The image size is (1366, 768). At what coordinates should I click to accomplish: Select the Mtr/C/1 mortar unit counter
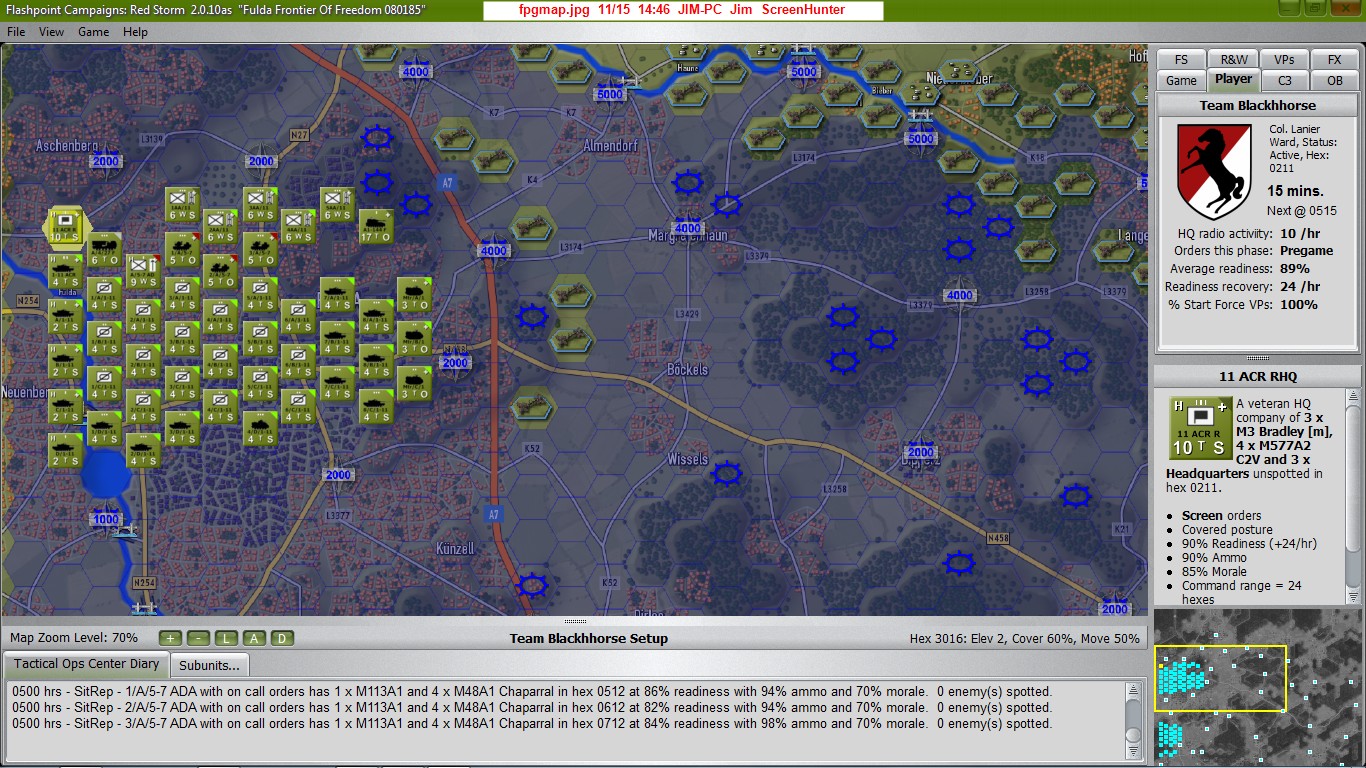coord(415,384)
